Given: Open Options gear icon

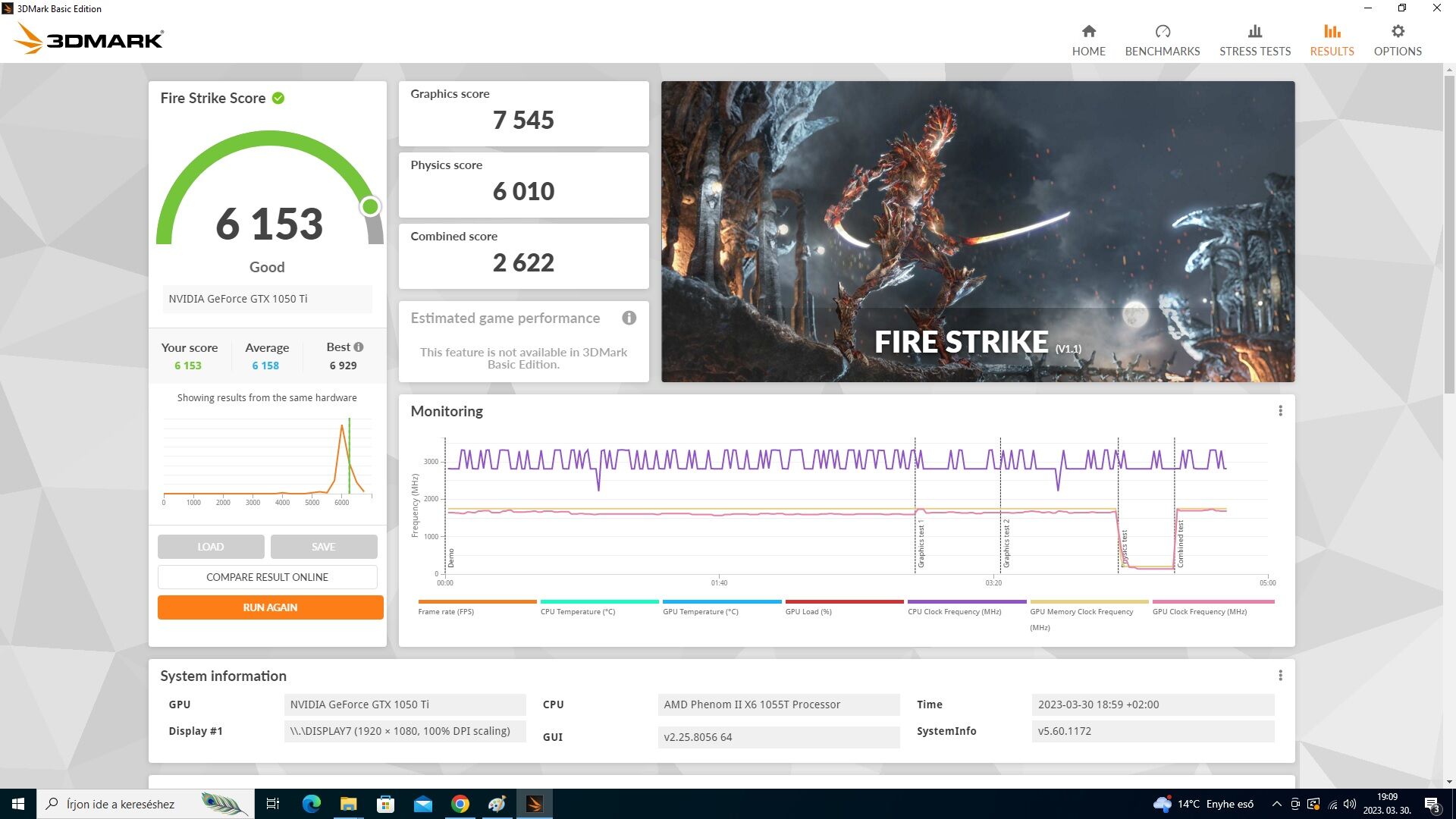Looking at the screenshot, I should click(1397, 31).
